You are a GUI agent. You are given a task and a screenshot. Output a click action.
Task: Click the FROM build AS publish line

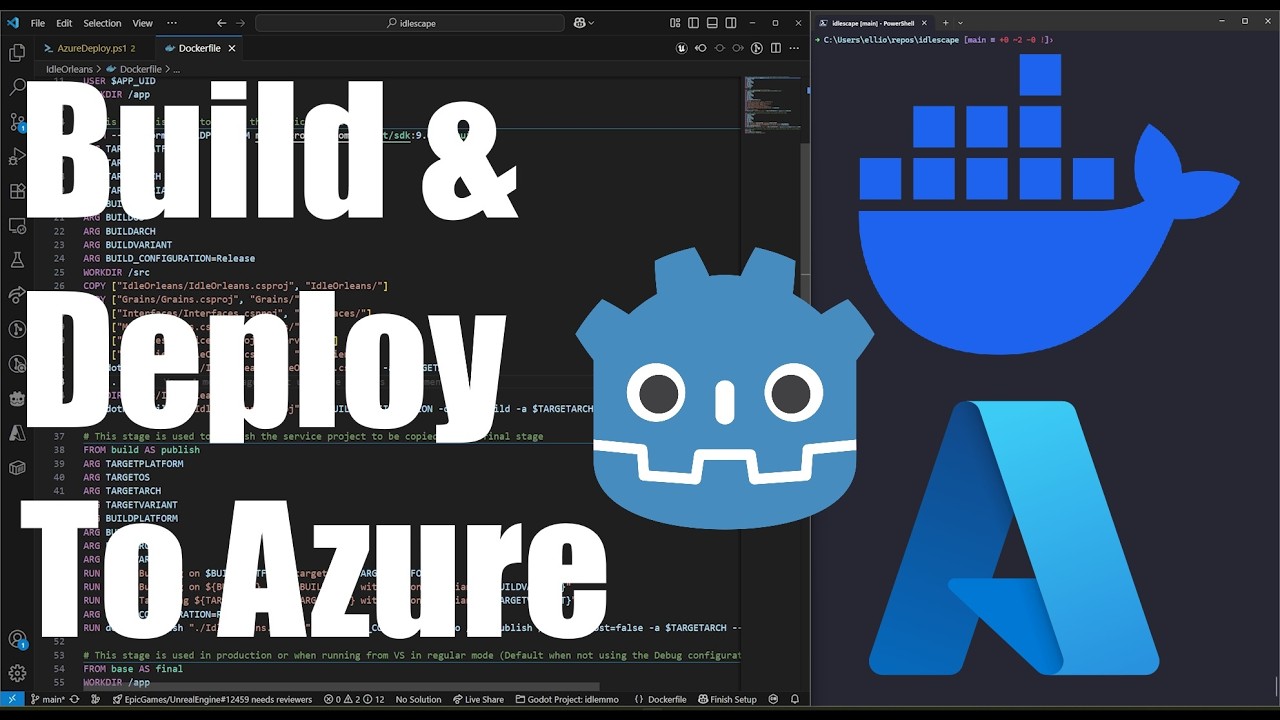141,450
